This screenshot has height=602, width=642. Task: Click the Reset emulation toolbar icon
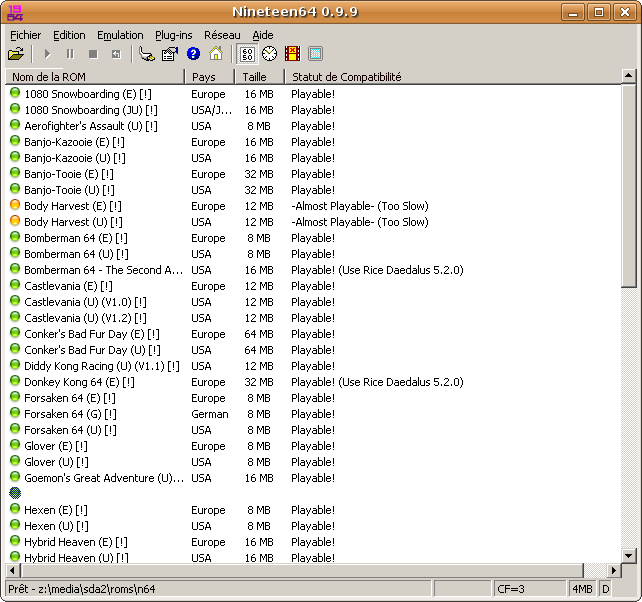click(x=116, y=54)
